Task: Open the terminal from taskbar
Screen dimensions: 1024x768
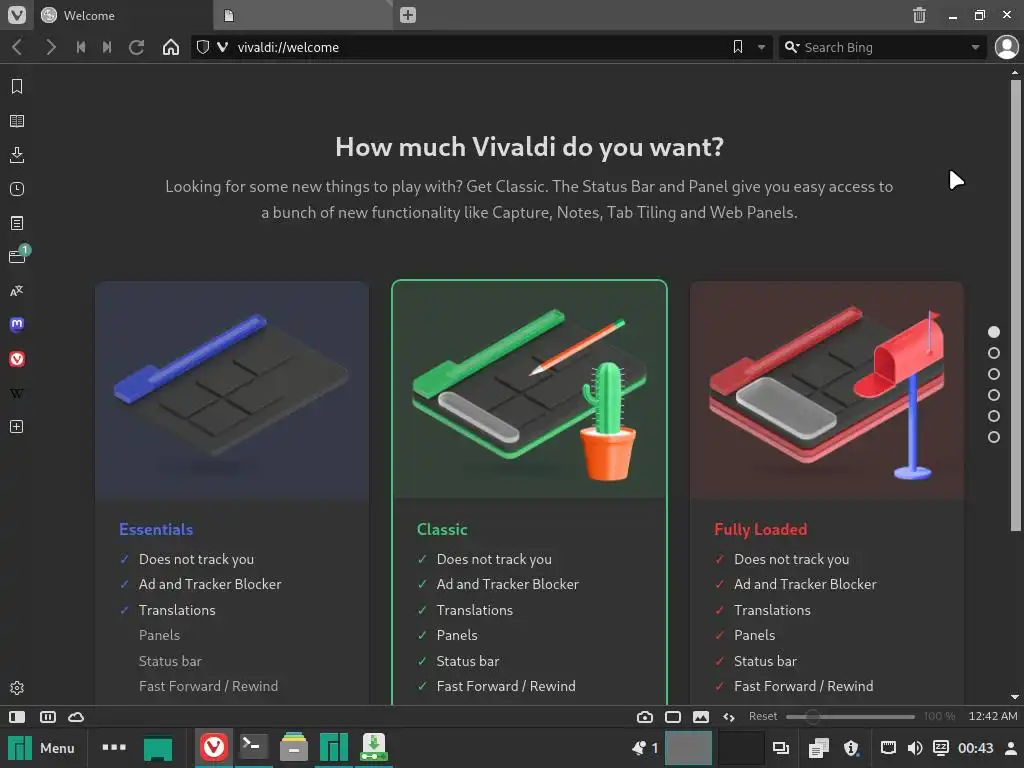Action: (x=253, y=748)
